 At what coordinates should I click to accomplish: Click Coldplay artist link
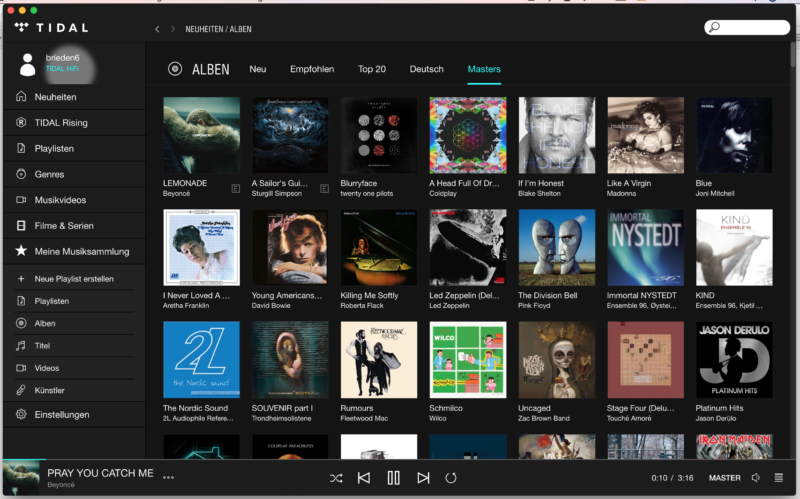coord(443,193)
